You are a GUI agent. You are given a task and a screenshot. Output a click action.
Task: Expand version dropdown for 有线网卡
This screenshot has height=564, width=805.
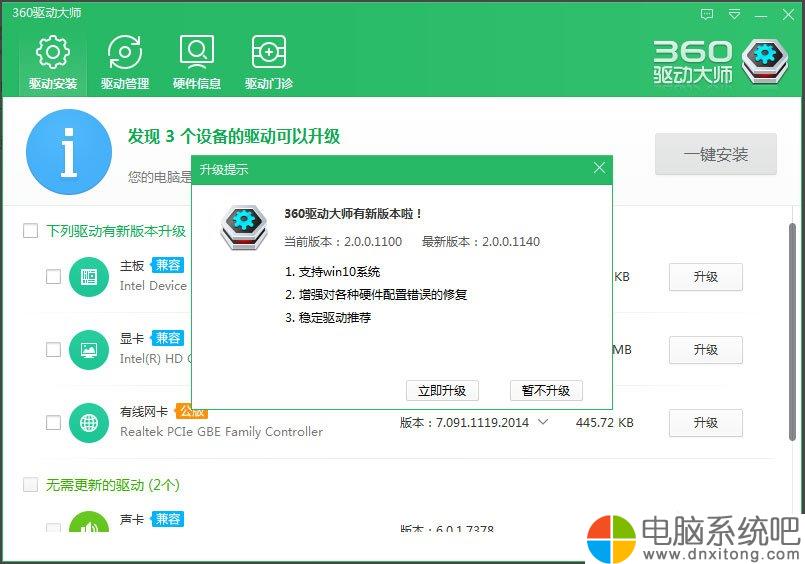tap(543, 422)
